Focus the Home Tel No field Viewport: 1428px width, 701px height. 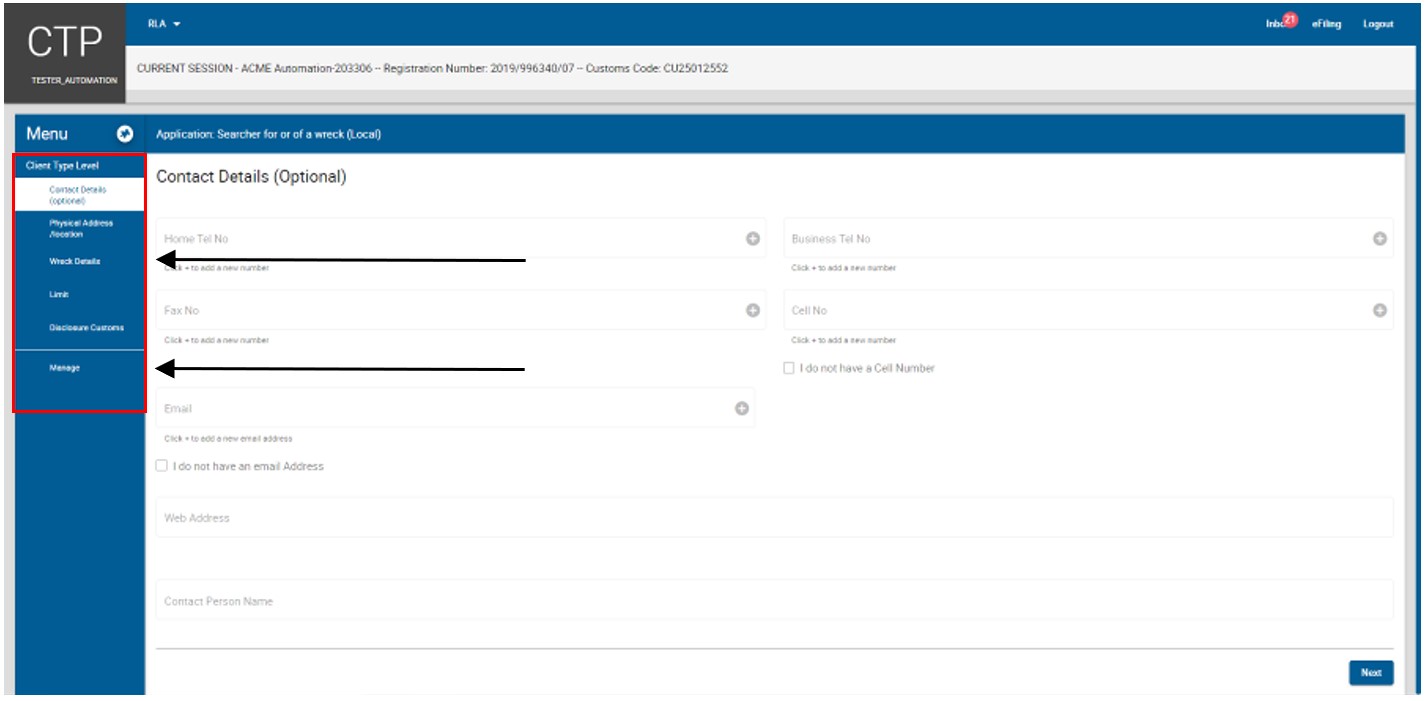[x=461, y=238]
